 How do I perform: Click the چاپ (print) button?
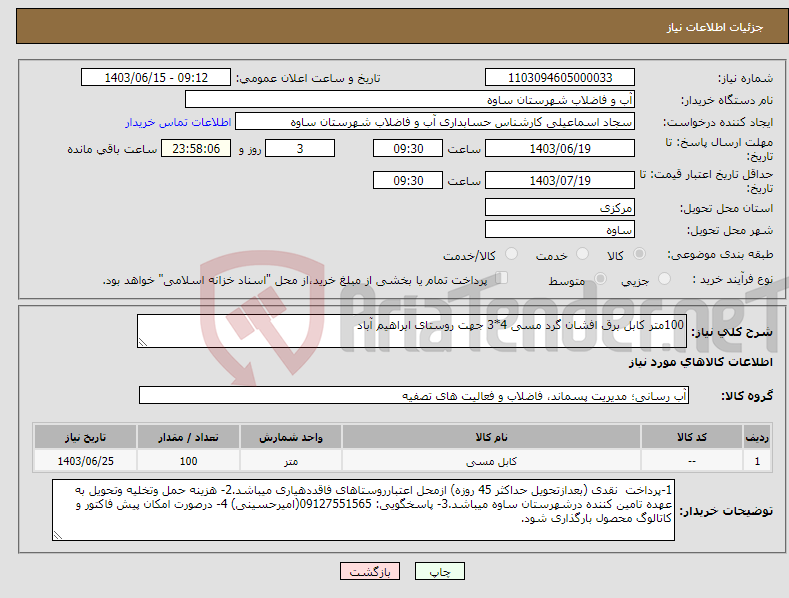pyautogui.click(x=439, y=571)
